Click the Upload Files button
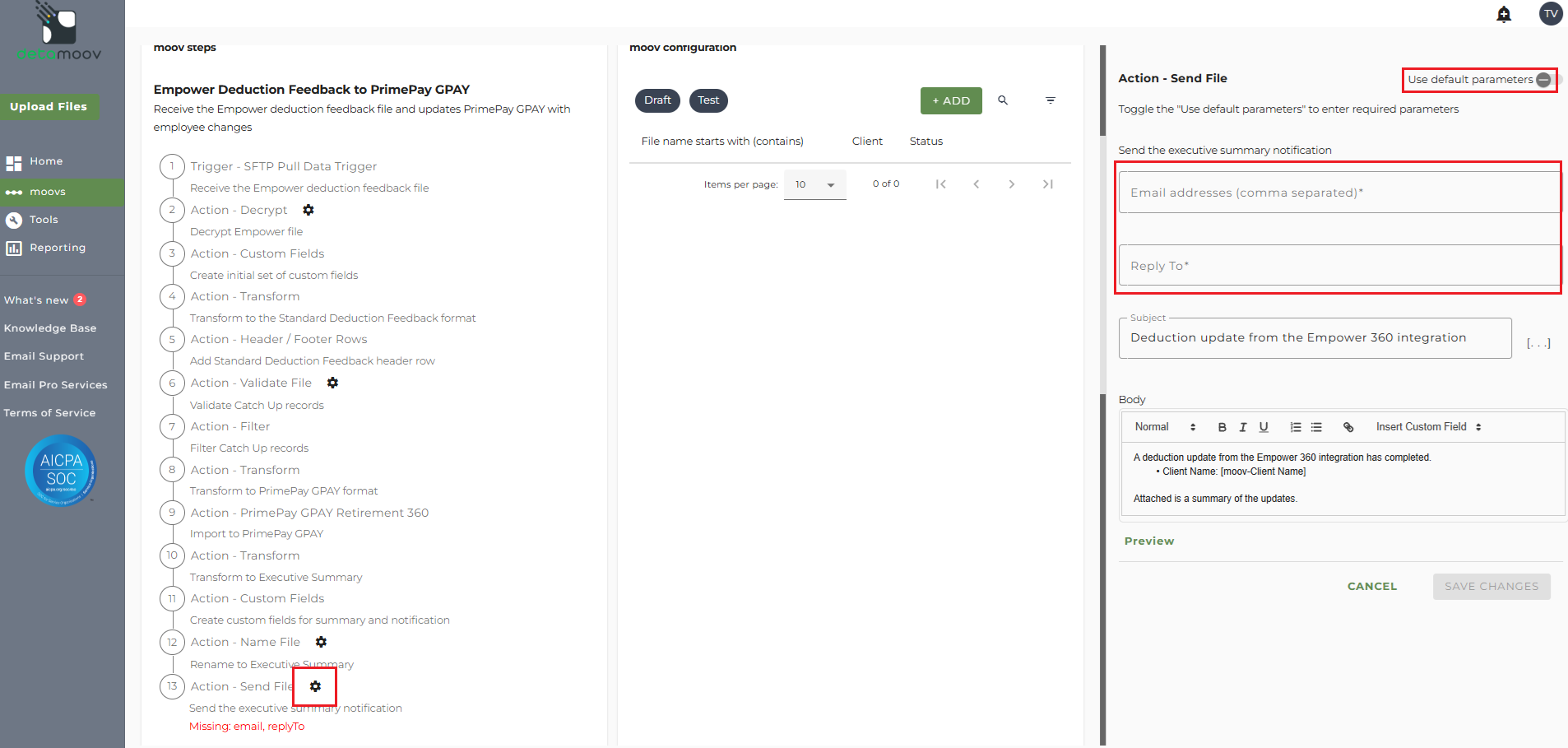This screenshot has height=748, width=1568. point(49,107)
